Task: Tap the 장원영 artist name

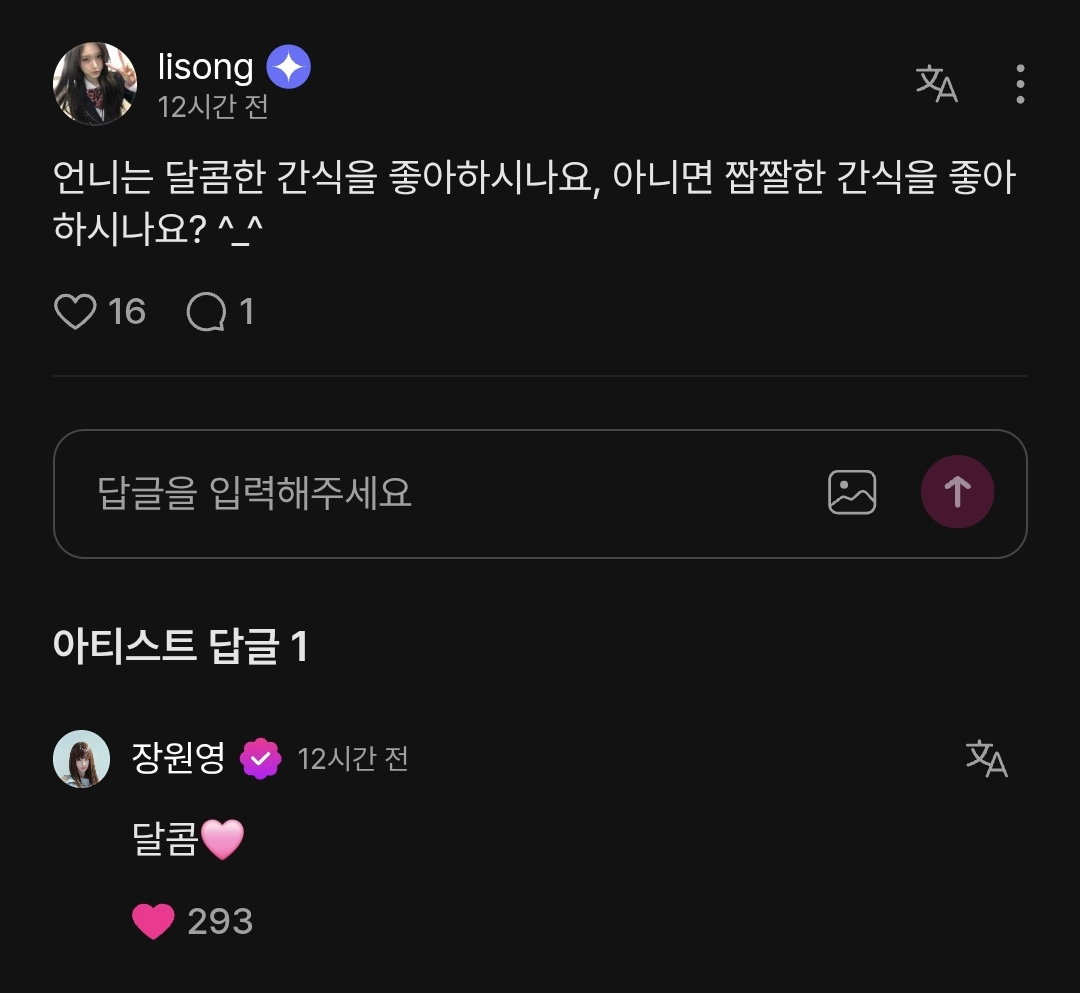Action: tap(178, 758)
